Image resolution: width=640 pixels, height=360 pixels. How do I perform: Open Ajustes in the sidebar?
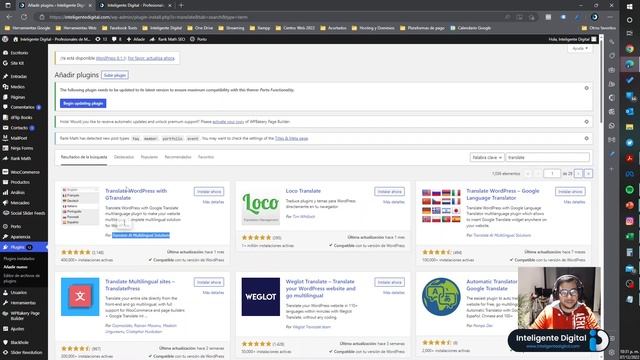17,329
